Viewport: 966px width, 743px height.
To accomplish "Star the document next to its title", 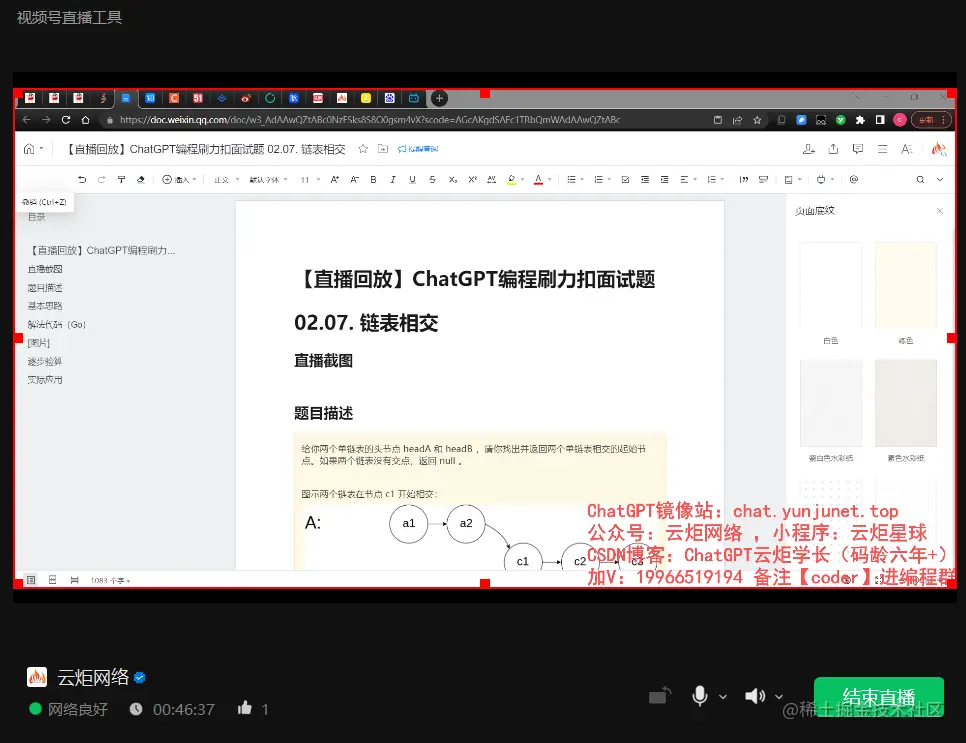I will click(363, 148).
